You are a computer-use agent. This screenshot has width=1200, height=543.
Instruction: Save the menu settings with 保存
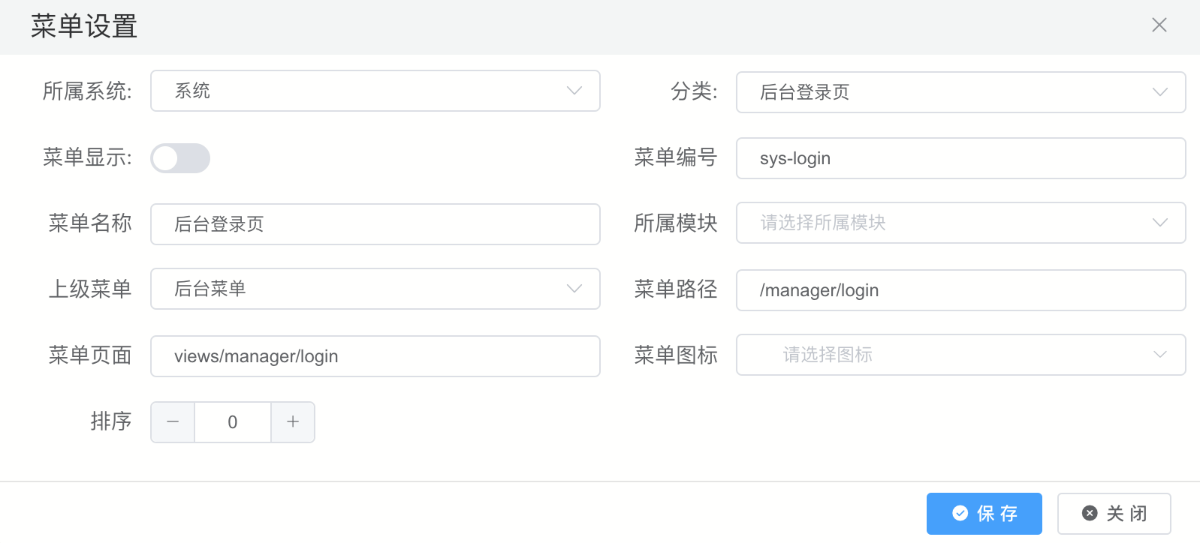point(984,514)
